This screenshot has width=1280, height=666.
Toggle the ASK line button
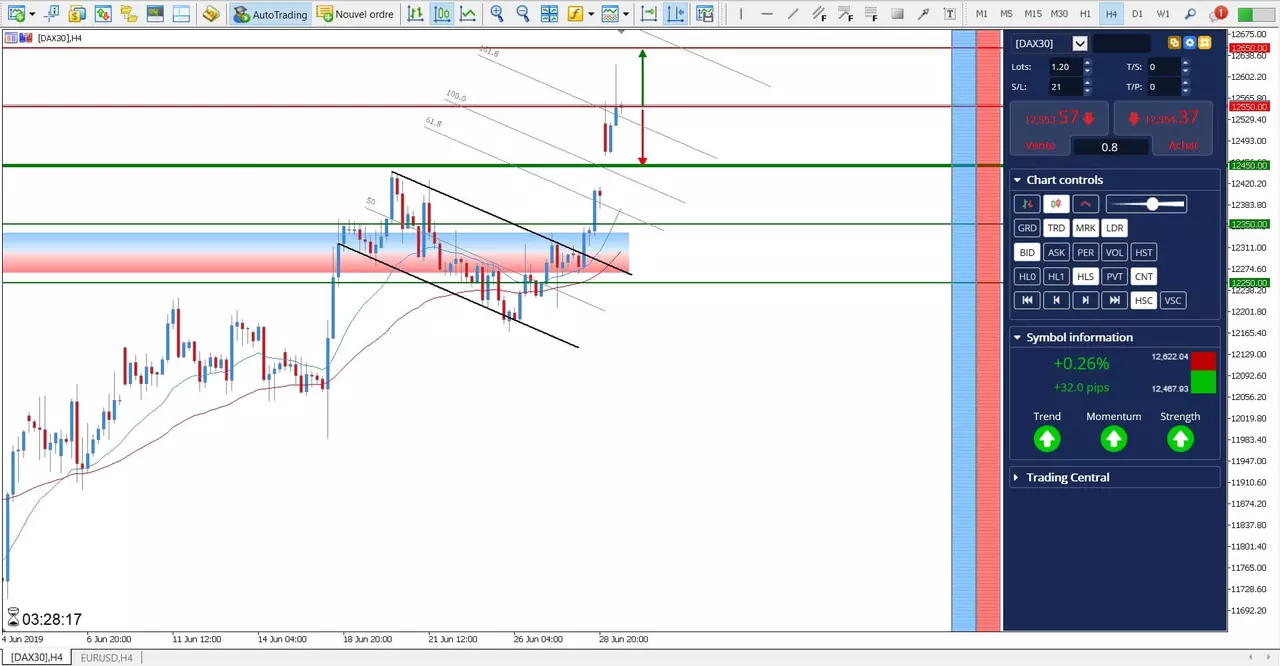(x=1056, y=252)
